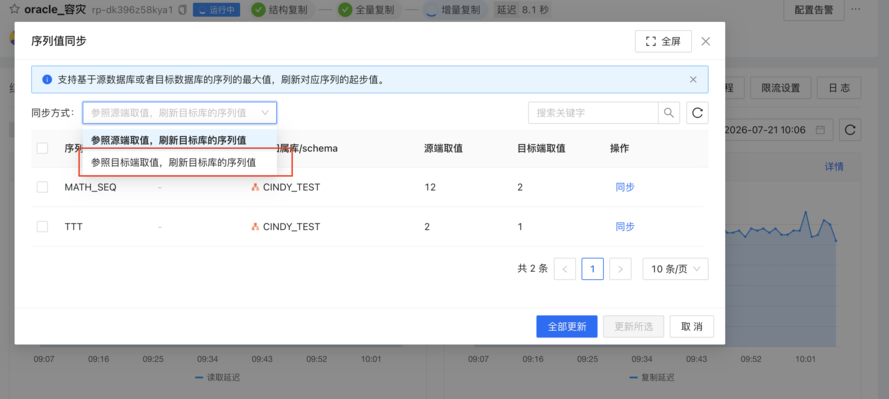Select 参照源端取值，刷新目标库的序列值 option

click(180, 140)
